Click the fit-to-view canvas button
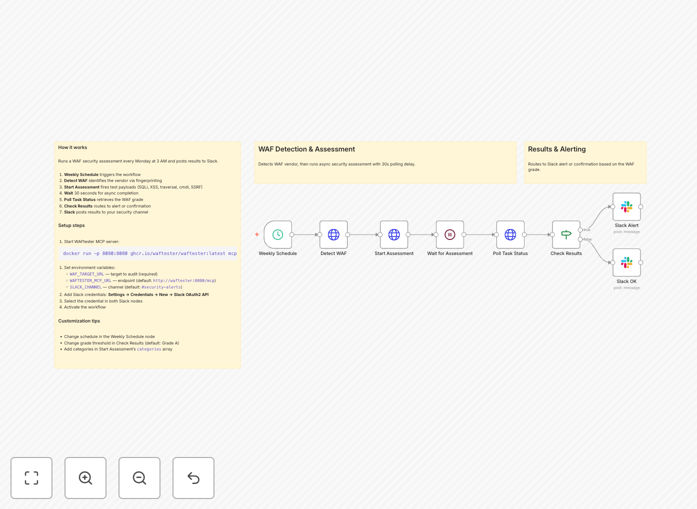This screenshot has width=697, height=509. pos(32,478)
